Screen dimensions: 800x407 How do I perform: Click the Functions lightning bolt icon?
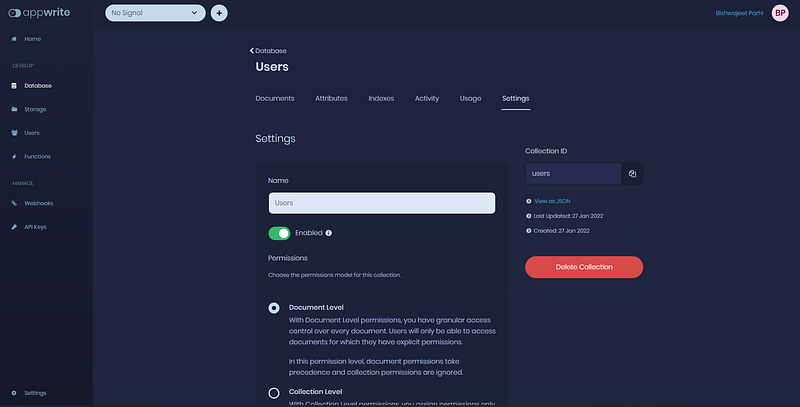coord(14,157)
